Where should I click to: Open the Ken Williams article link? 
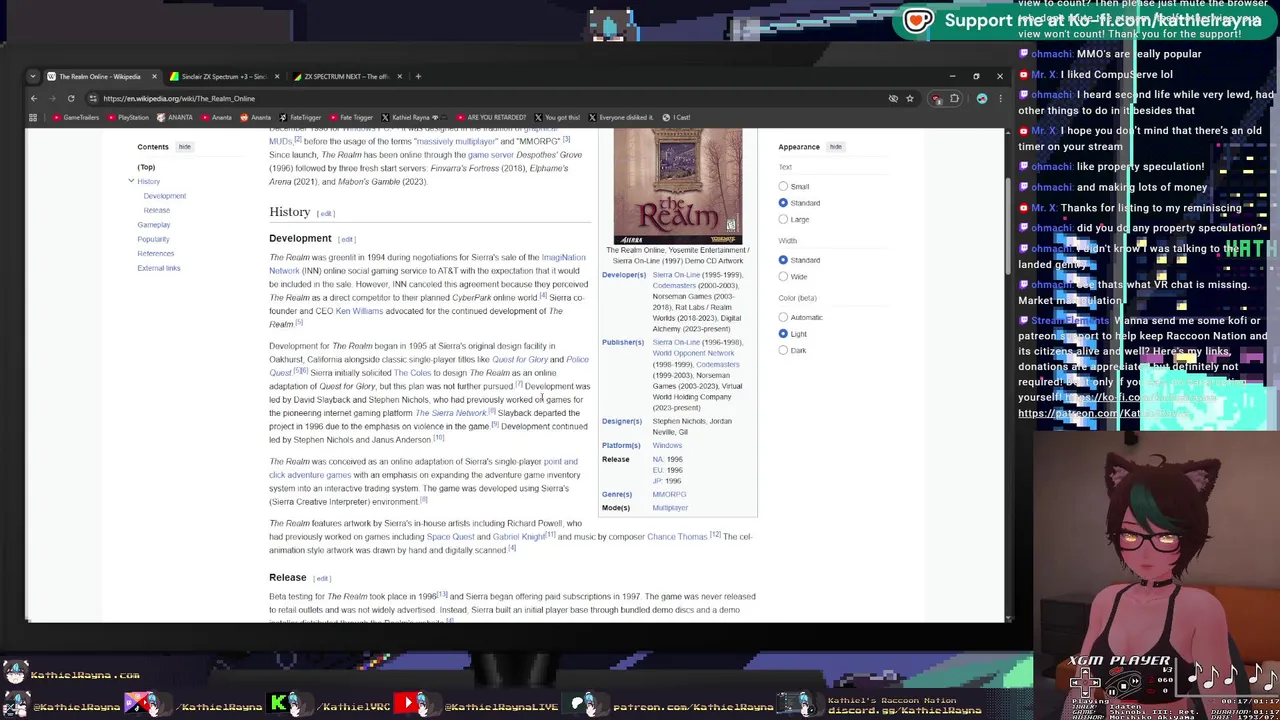point(359,311)
